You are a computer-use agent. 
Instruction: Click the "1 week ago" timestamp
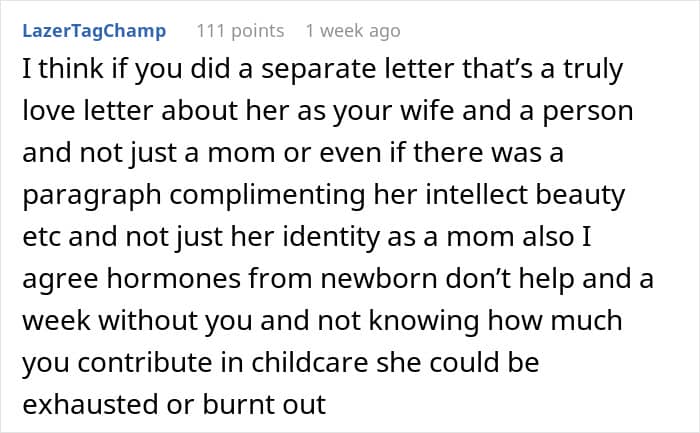pos(353,31)
